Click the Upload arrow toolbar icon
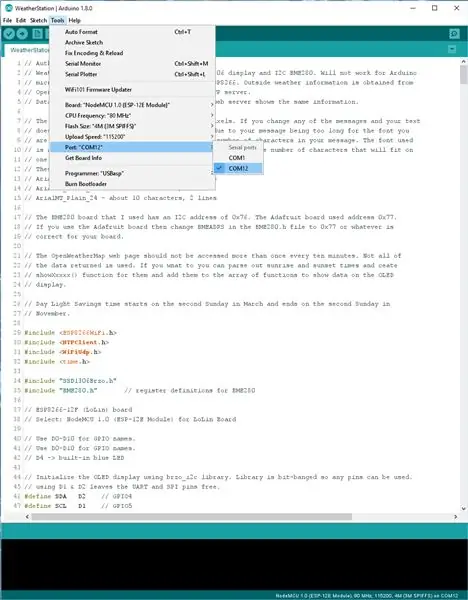The width and height of the screenshot is (468, 600). pos(22,34)
